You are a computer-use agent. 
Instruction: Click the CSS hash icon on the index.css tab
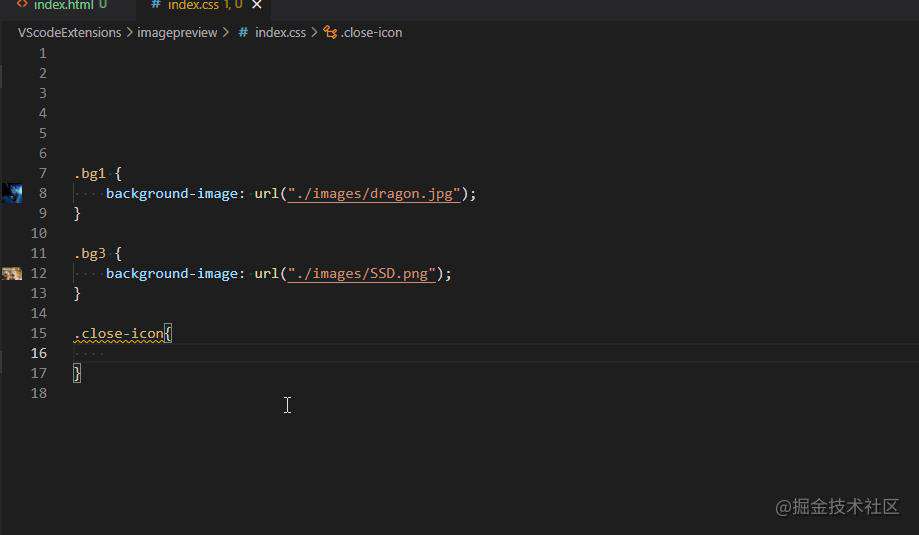point(156,5)
